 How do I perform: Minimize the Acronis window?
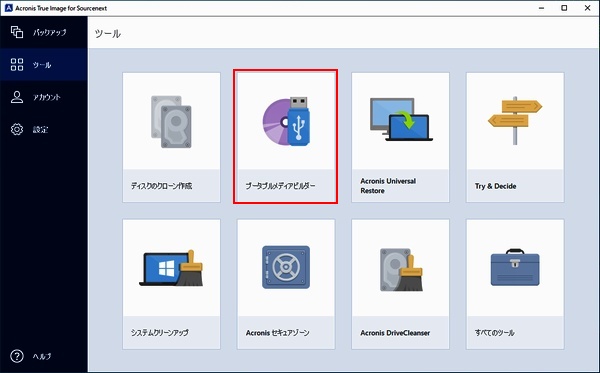click(541, 8)
